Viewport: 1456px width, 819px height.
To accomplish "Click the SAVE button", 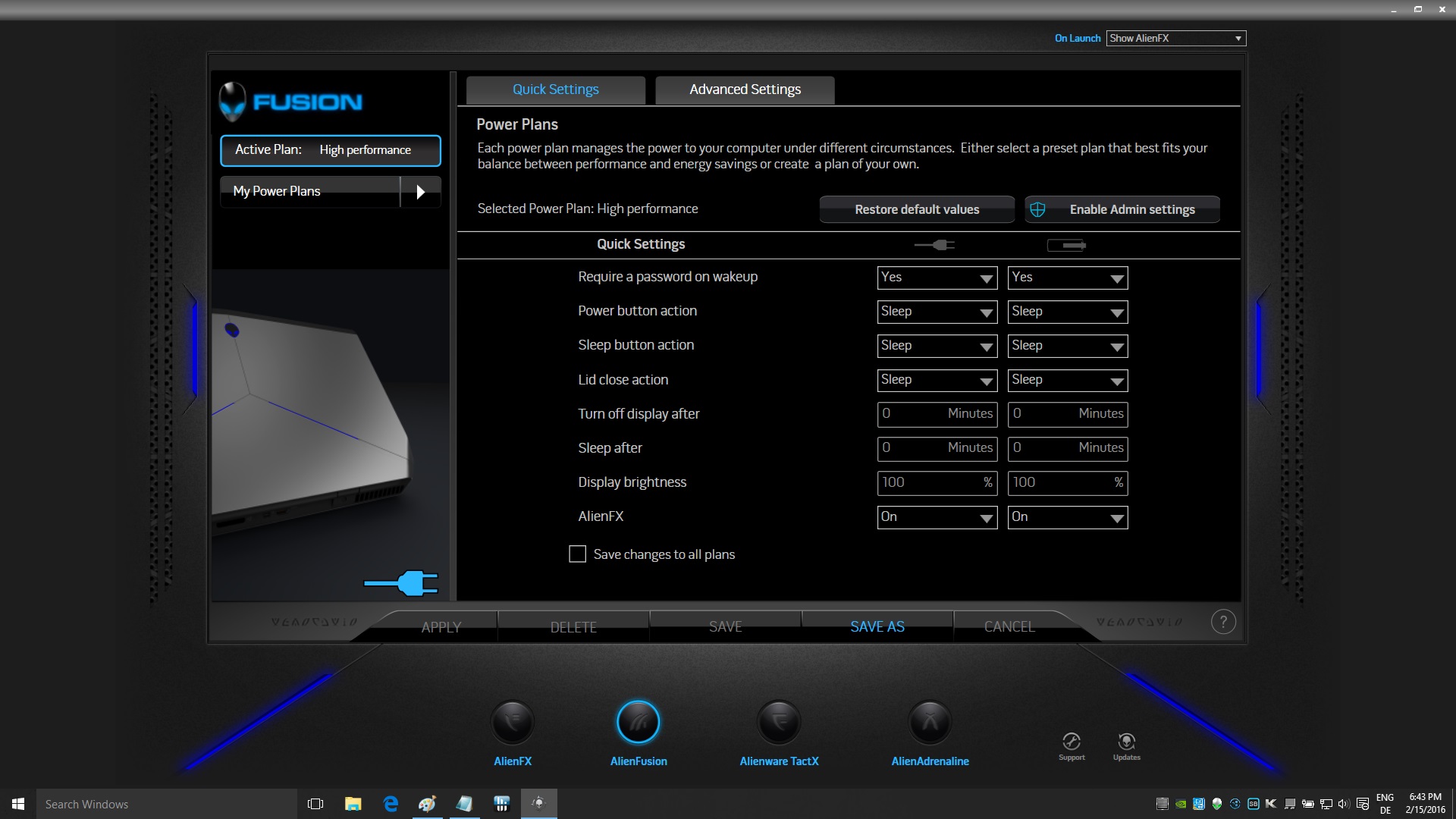I will (726, 626).
